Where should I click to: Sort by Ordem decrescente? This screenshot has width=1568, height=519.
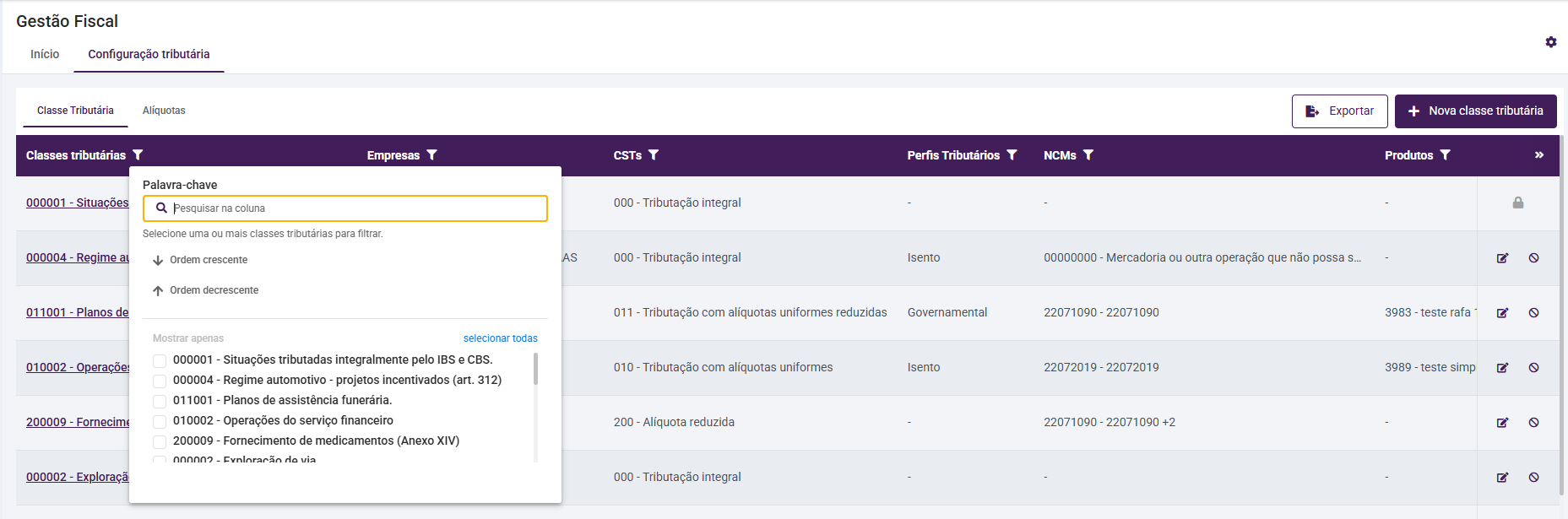click(214, 290)
